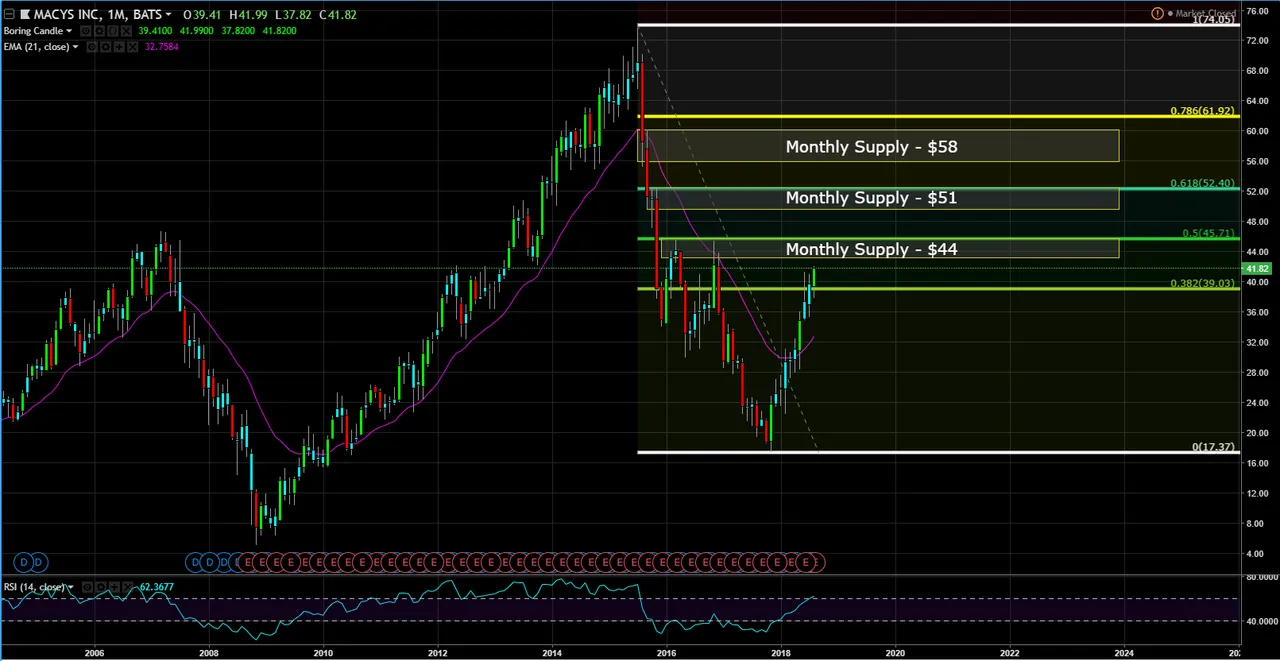Open the MACYS INC symbol dropdown arrow
The height and width of the screenshot is (661, 1280).
click(x=168, y=15)
